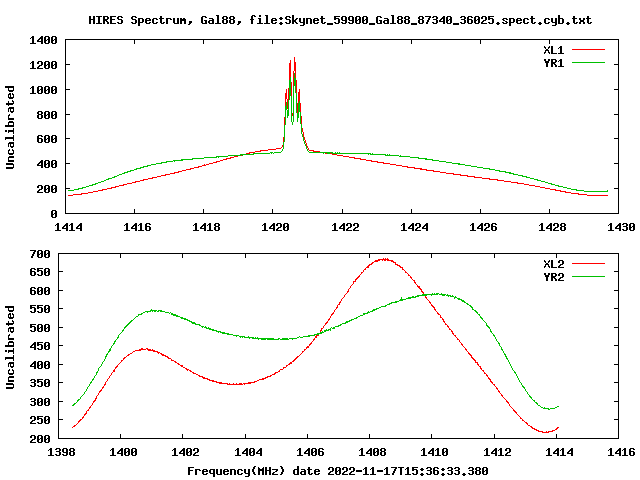Click the 1428 tick label

pos(552,227)
